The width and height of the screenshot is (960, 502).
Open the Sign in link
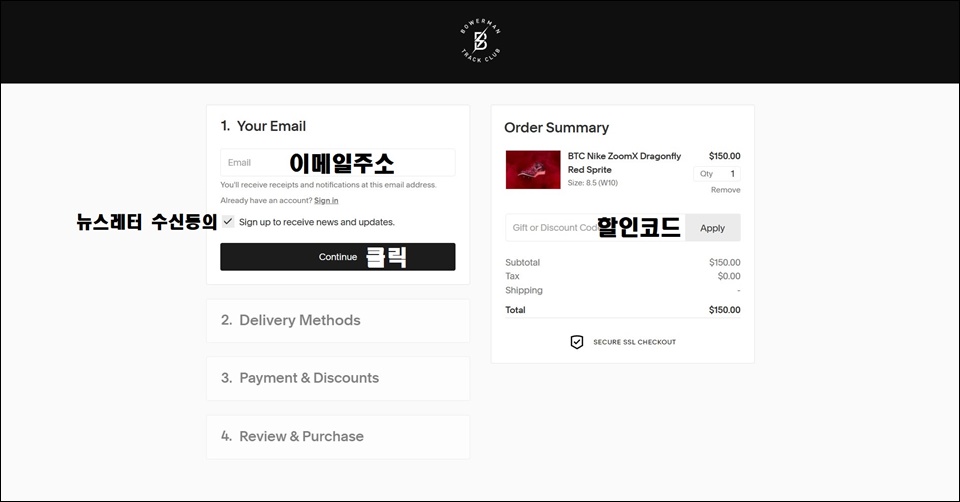(326, 200)
